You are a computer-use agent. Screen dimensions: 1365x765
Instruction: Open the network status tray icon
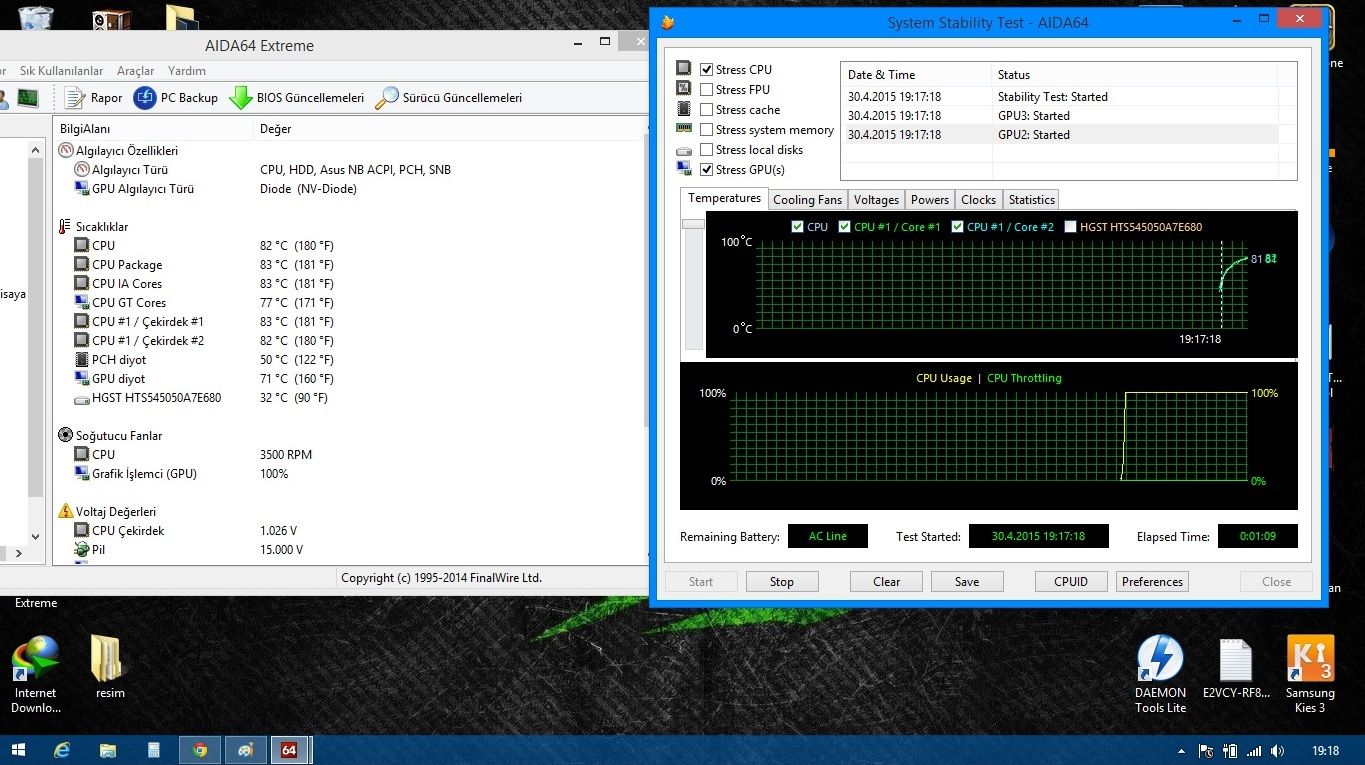(x=1253, y=751)
